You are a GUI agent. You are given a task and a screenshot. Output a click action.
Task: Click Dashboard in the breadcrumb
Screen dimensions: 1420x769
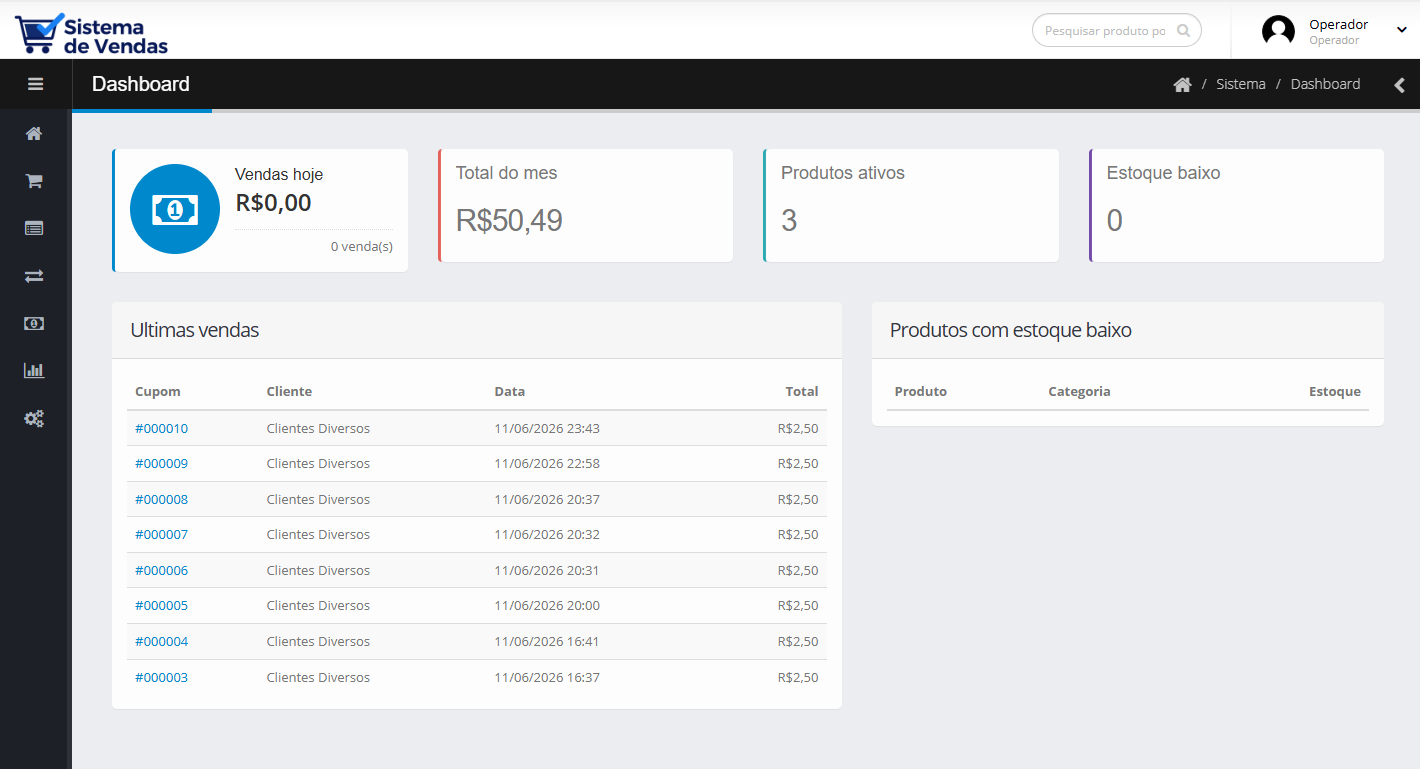[1325, 84]
